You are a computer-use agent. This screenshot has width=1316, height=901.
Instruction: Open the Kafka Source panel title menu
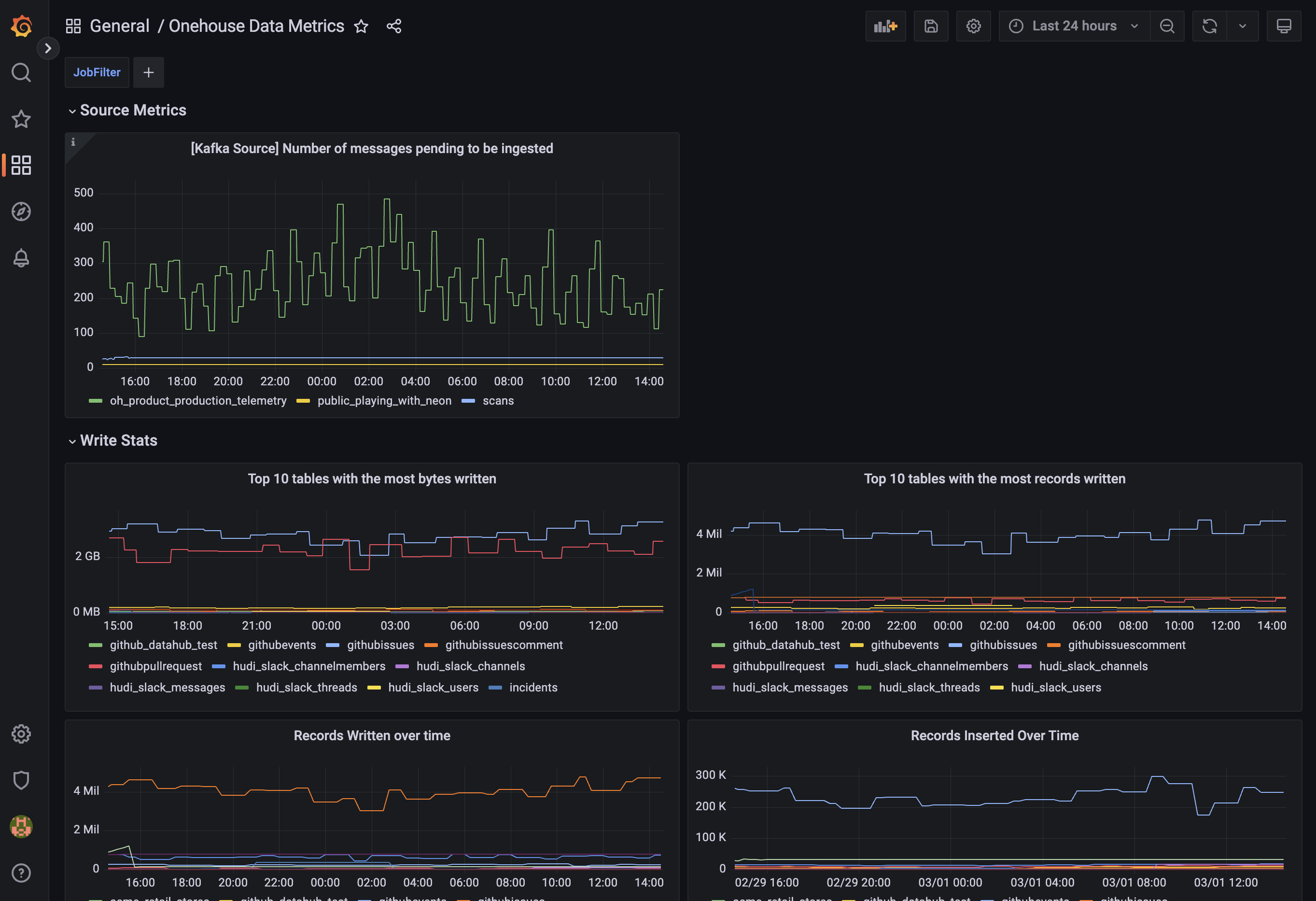(x=371, y=148)
